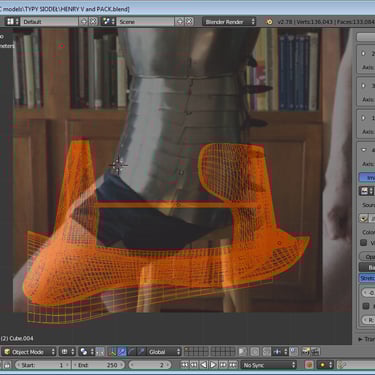
Task: Select the rotate manipulator icon
Action: 132,352
